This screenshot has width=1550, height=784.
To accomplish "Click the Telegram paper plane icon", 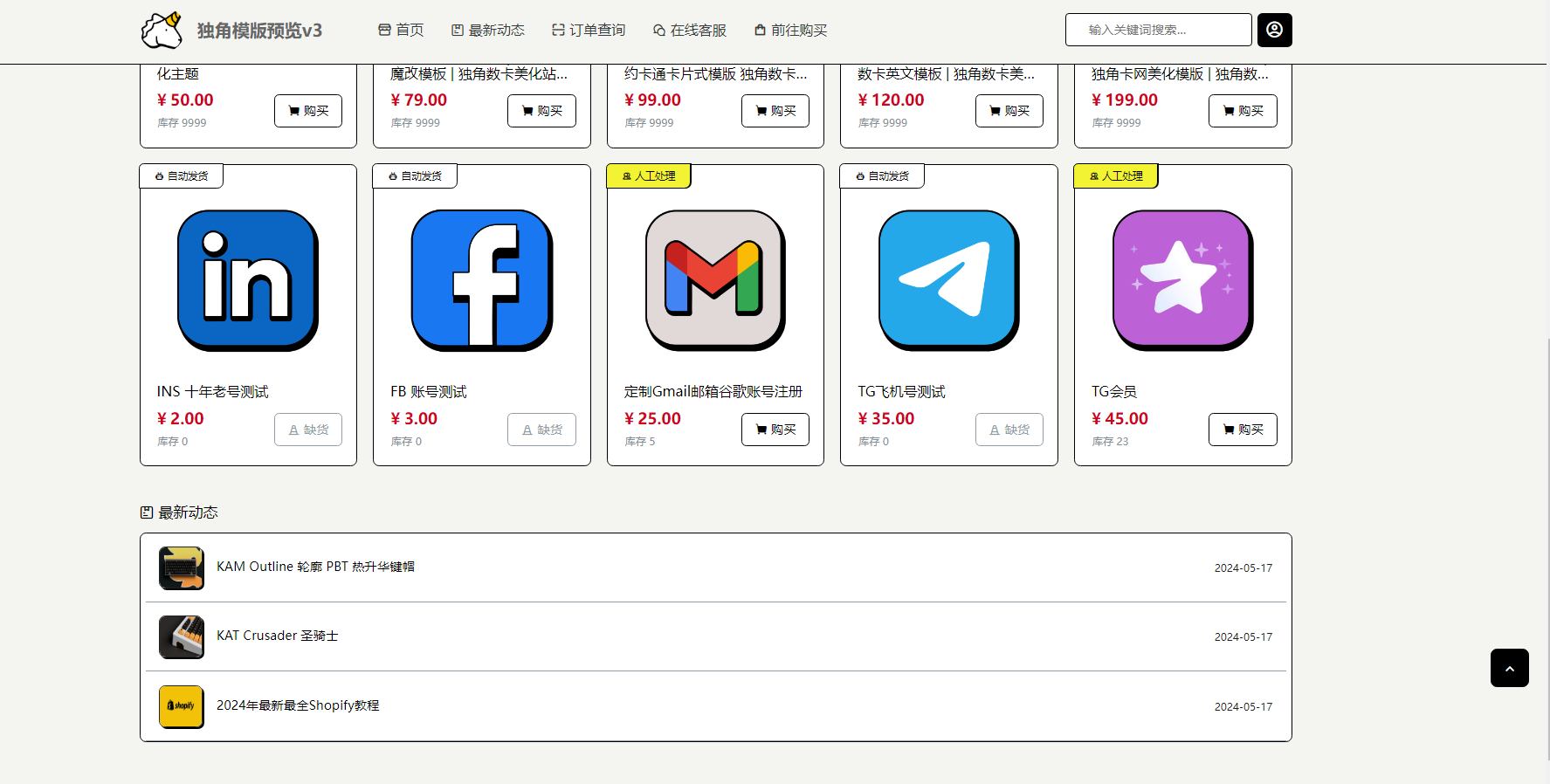I will pos(949,280).
